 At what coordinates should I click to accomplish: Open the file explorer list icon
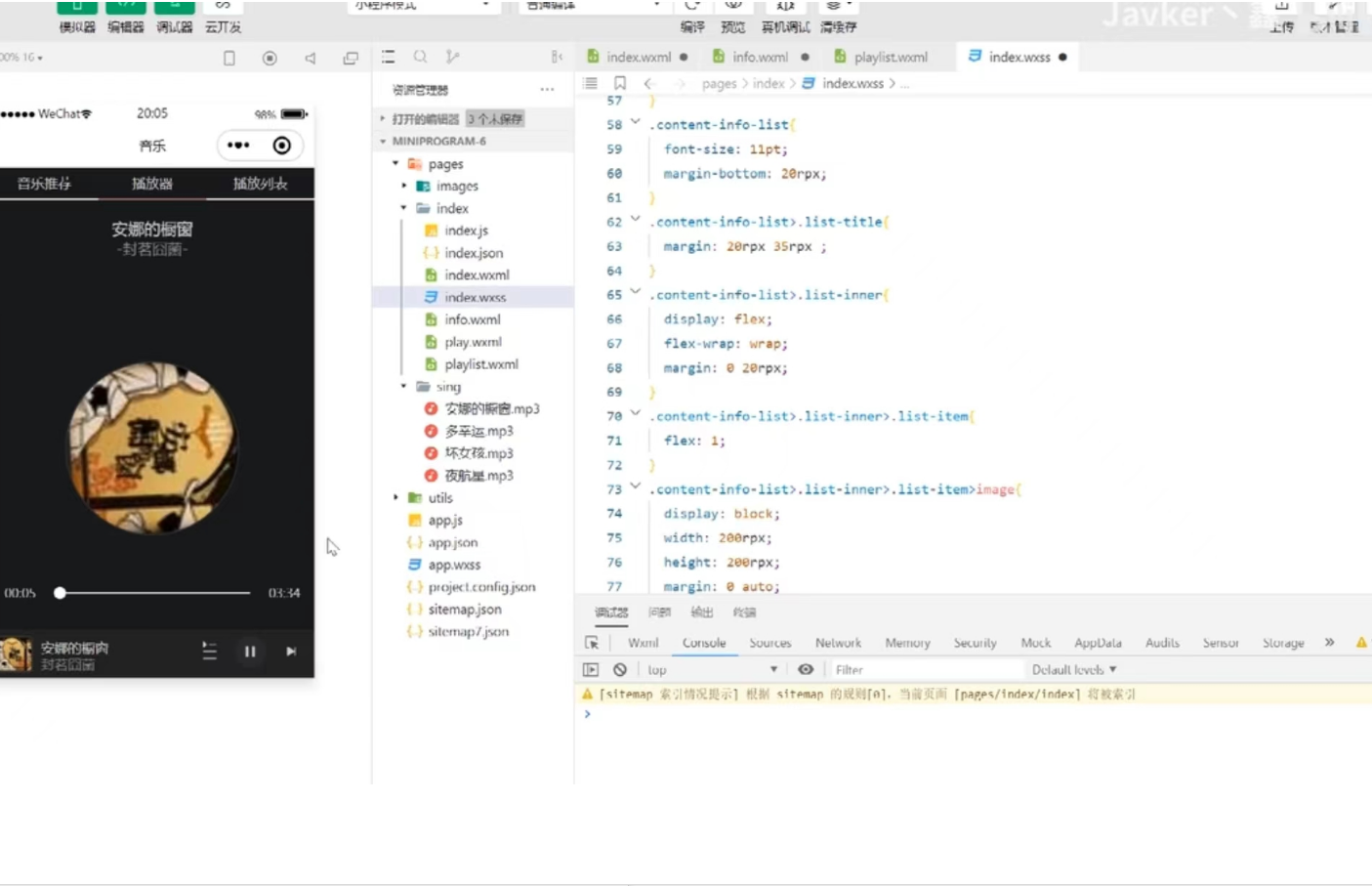click(389, 57)
